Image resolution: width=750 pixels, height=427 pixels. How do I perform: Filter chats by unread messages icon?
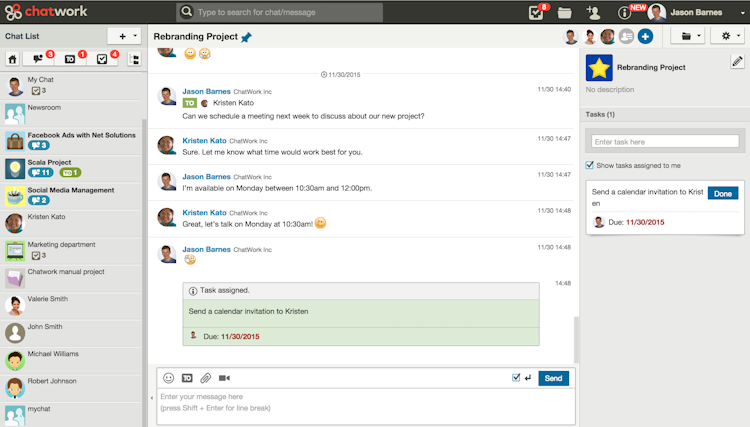[x=38, y=59]
